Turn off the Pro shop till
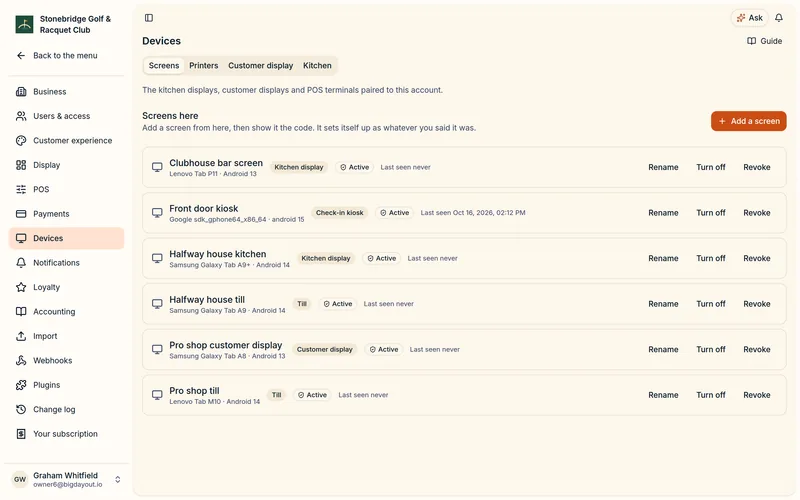Image resolution: width=800 pixels, height=500 pixels. tap(711, 395)
